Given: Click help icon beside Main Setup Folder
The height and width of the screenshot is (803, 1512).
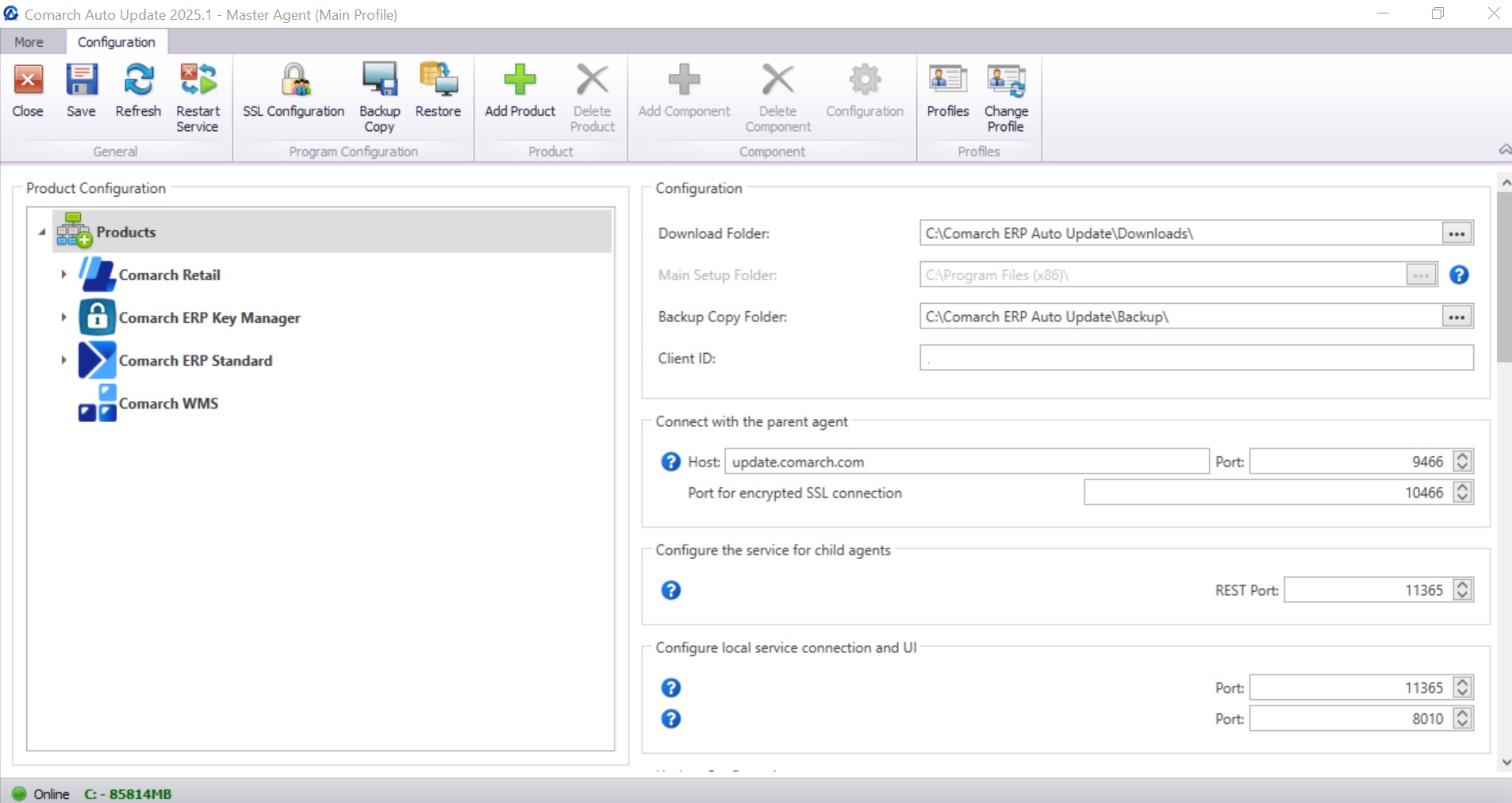Looking at the screenshot, I should [1459, 275].
